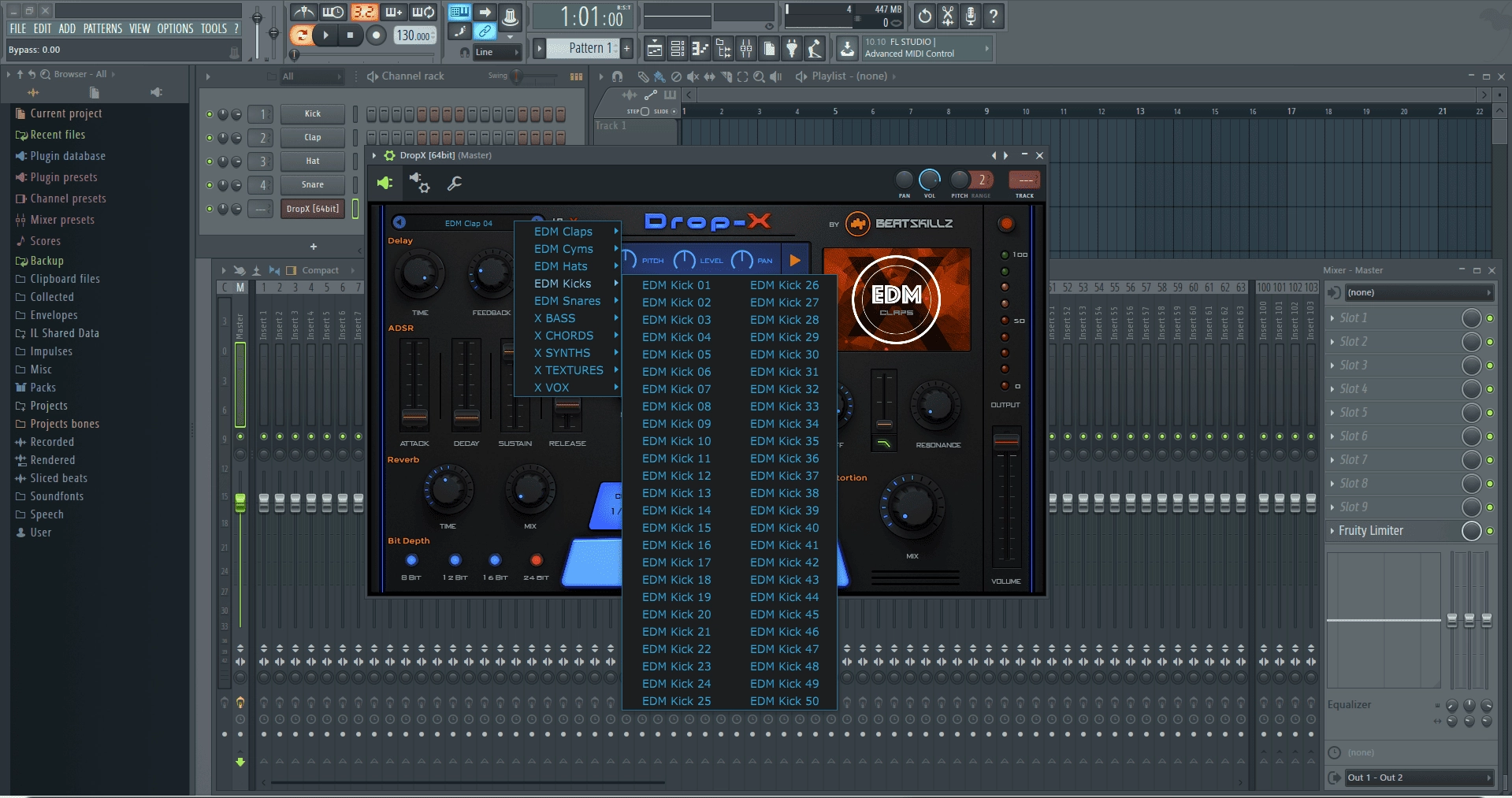The height and width of the screenshot is (798, 1512).
Task: Select the Draw pencil tool in Playlist
Action: point(643,76)
